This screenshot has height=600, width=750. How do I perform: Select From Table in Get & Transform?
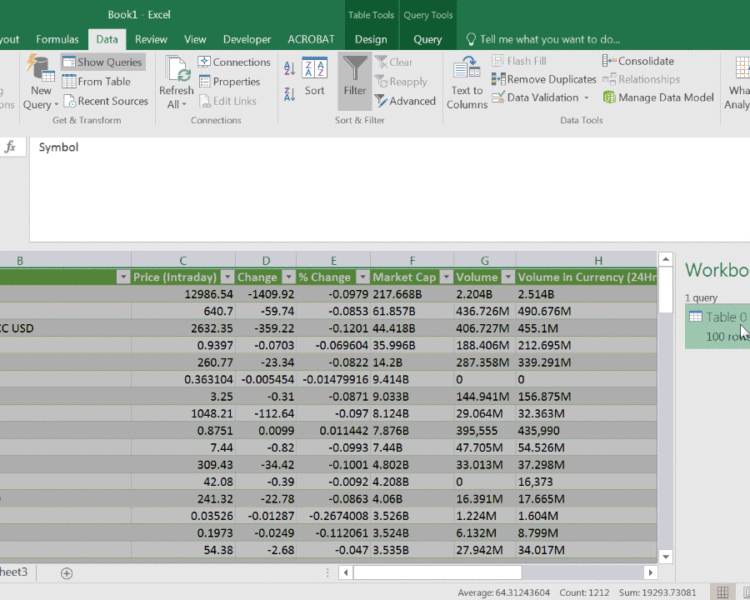coord(97,82)
